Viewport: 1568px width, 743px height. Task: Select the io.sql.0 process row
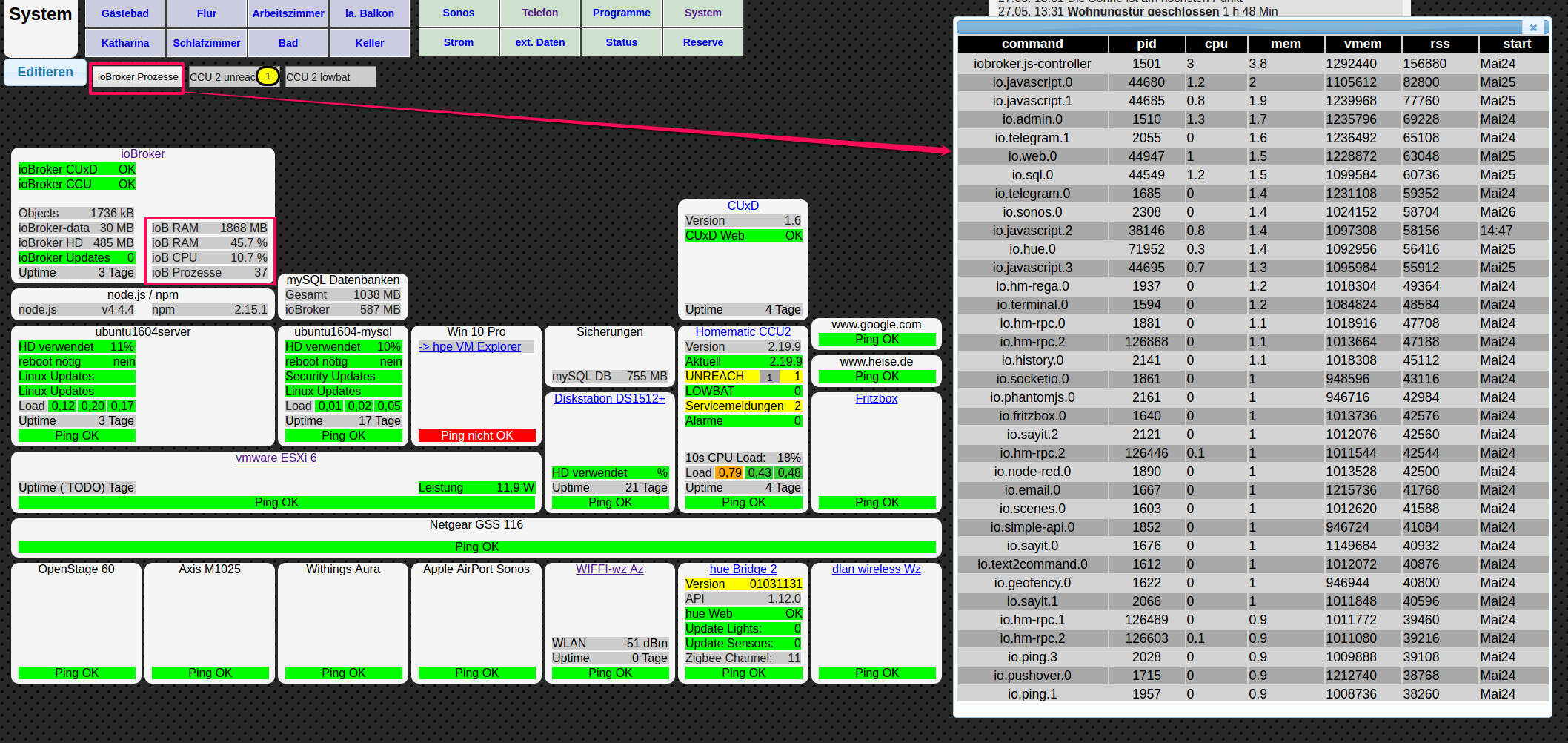pos(1253,175)
